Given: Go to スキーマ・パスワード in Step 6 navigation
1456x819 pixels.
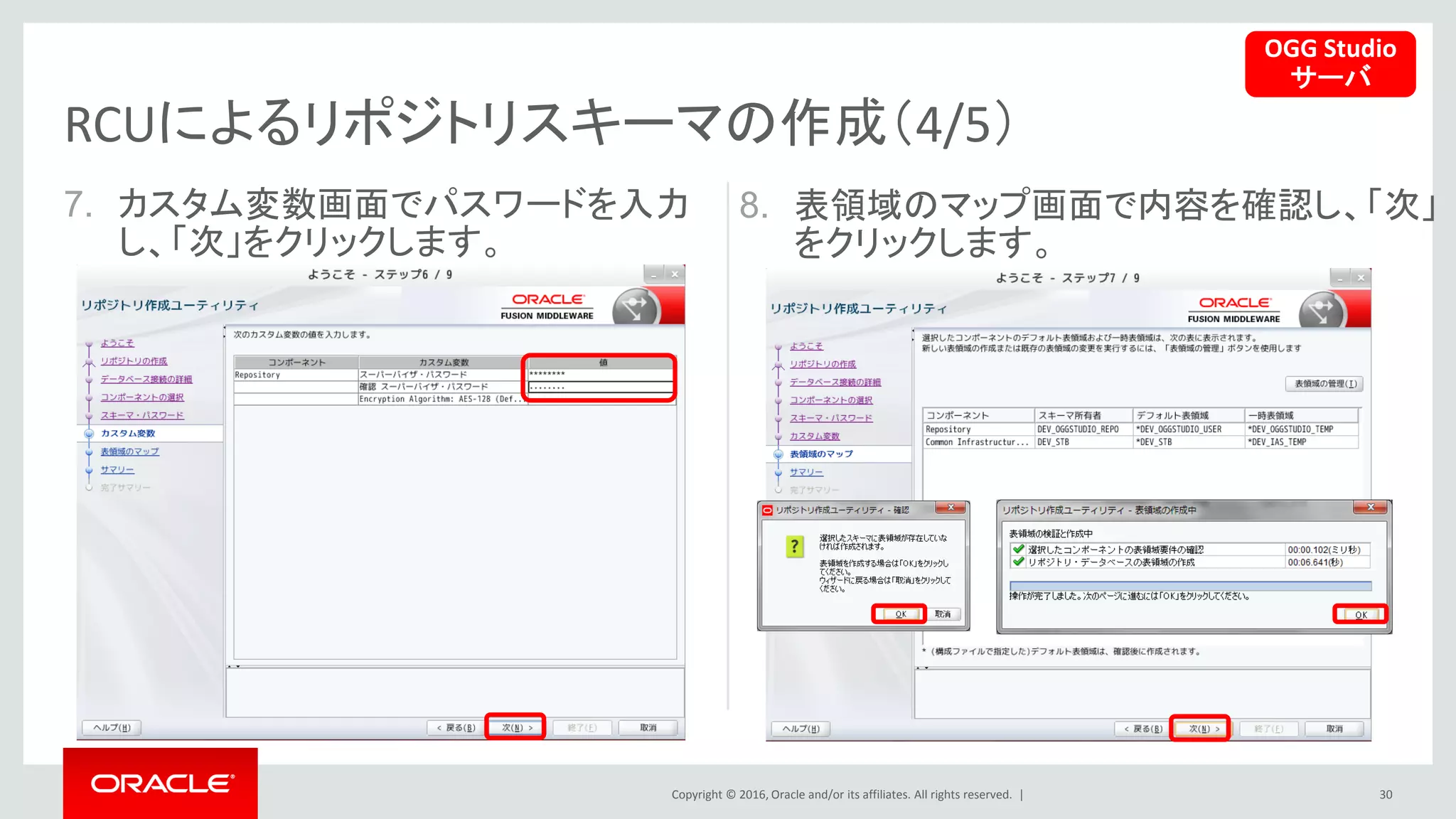Looking at the screenshot, I should pos(142,415).
